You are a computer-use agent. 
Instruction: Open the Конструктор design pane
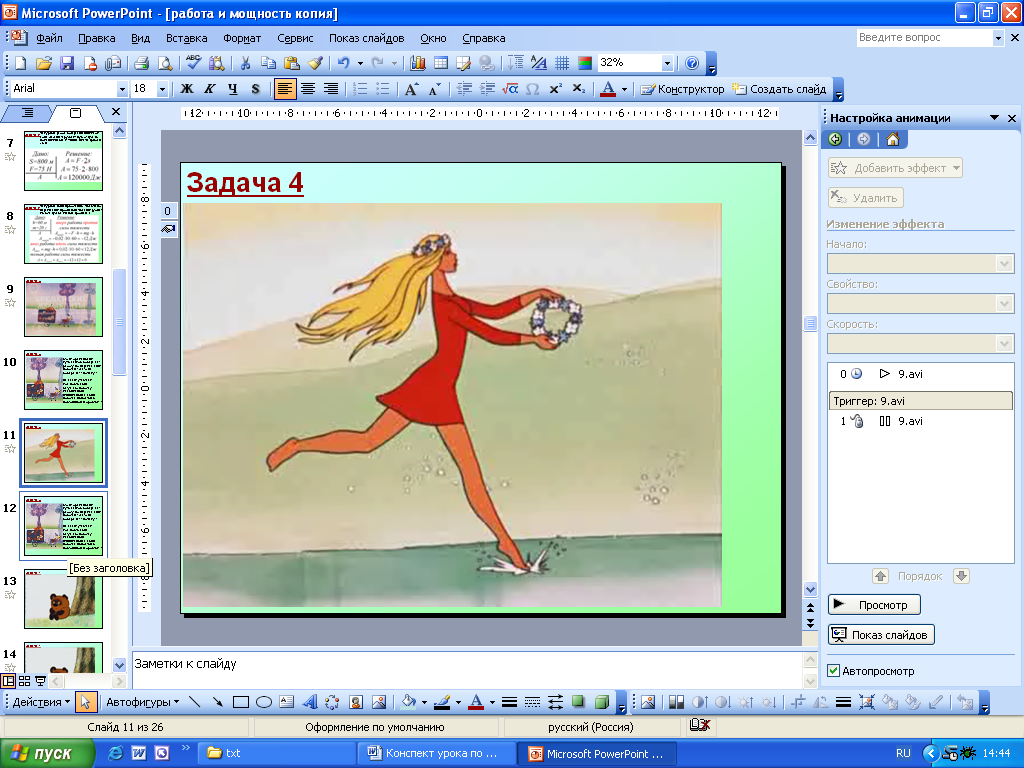pos(682,89)
